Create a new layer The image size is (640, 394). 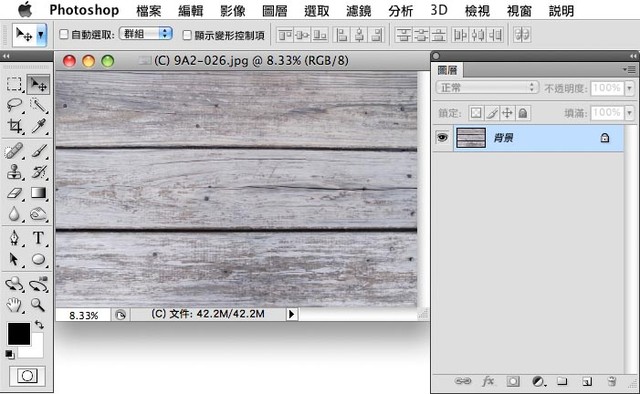click(x=587, y=381)
